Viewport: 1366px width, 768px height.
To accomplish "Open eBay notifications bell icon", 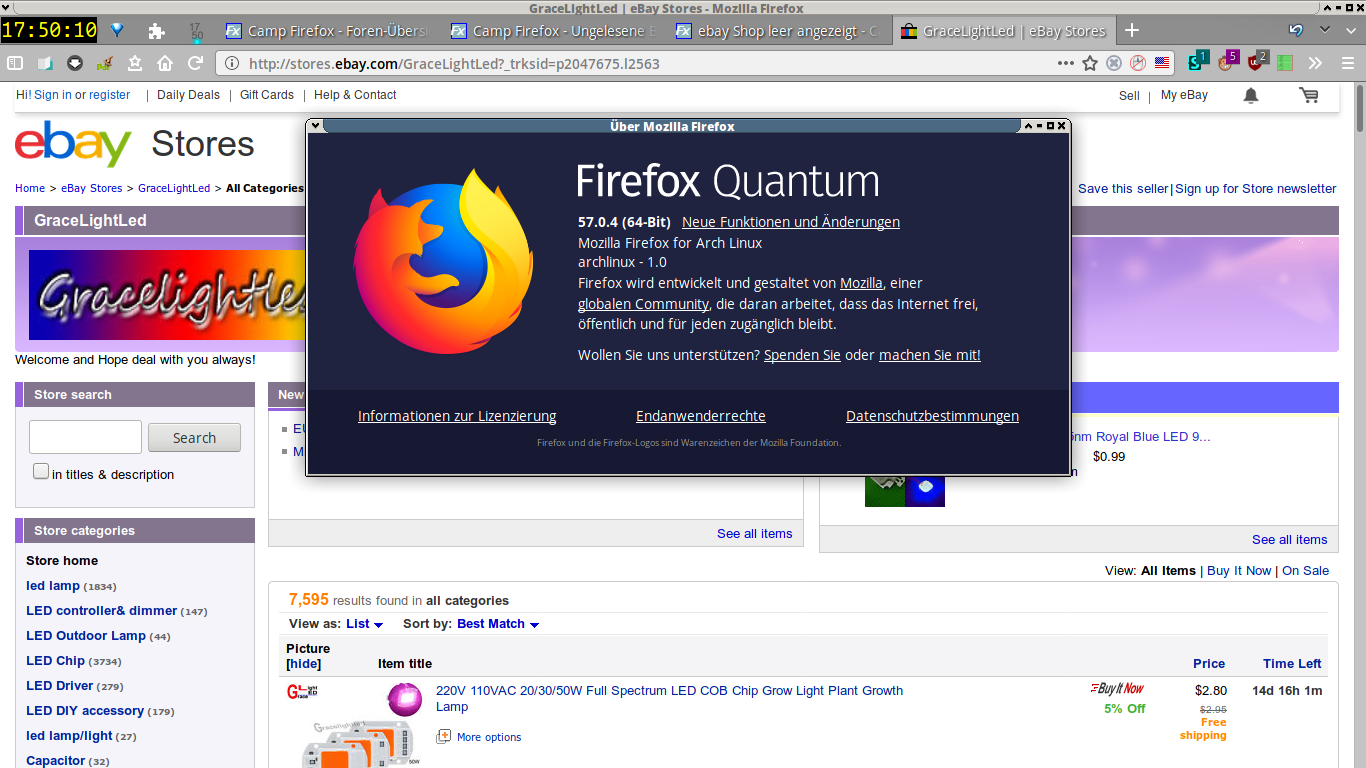I will click(x=1251, y=95).
